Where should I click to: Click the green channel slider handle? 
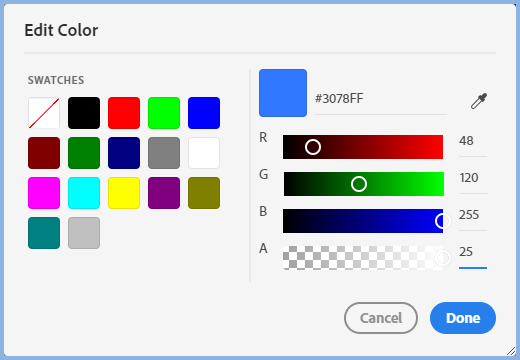[x=359, y=184]
